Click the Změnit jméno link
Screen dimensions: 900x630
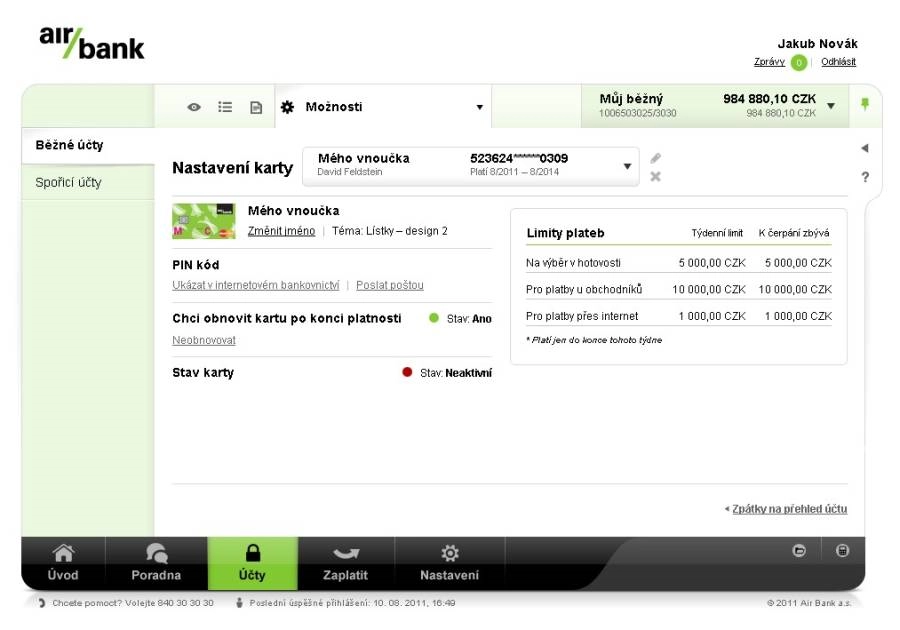[x=281, y=231]
